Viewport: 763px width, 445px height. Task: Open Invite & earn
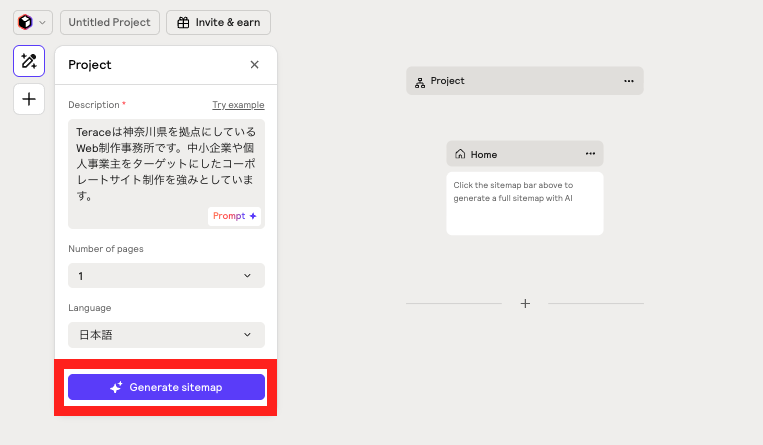[218, 22]
